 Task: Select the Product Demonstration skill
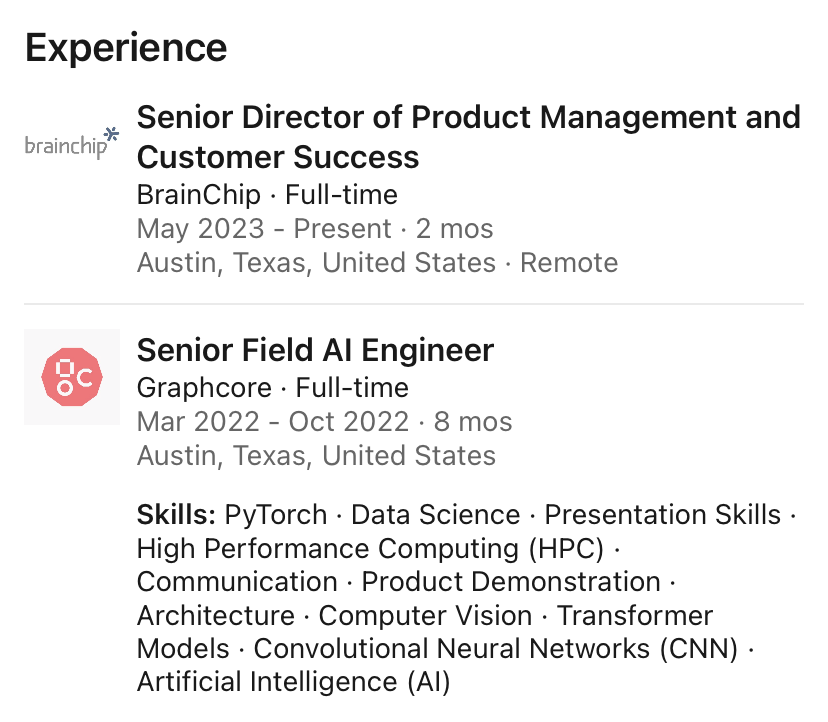511,582
